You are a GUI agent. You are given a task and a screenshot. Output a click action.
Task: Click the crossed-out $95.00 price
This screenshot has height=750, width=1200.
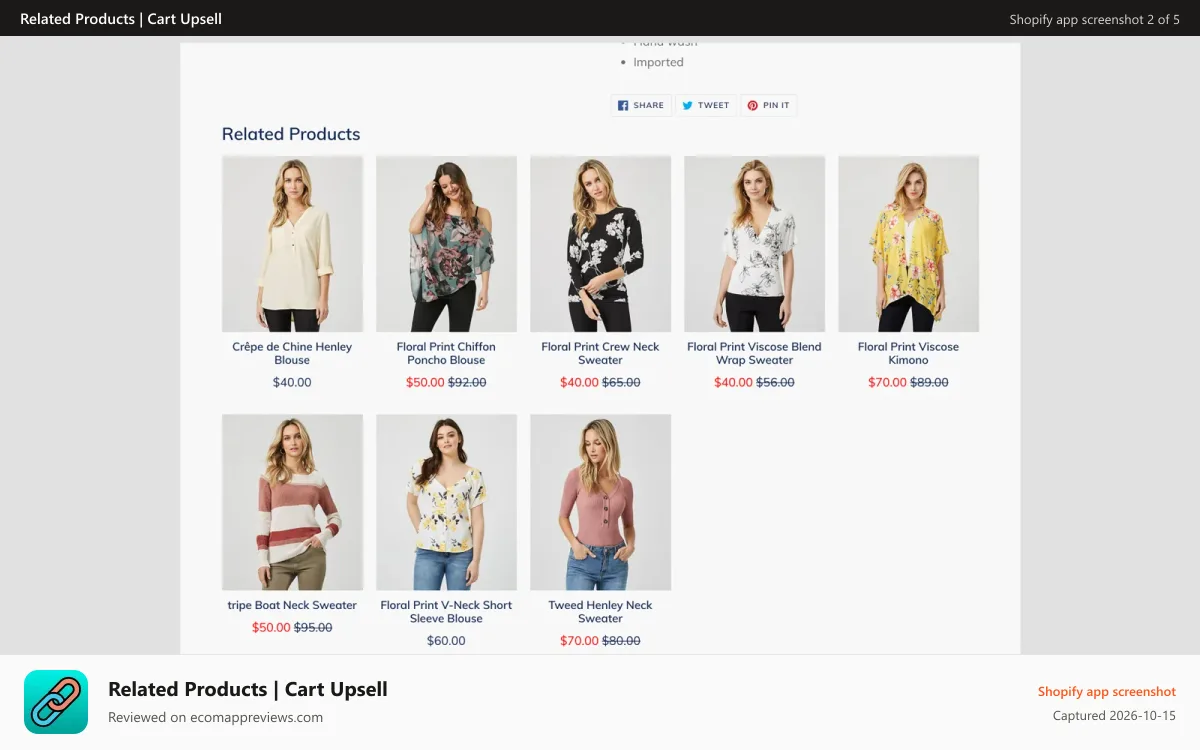[x=313, y=627]
